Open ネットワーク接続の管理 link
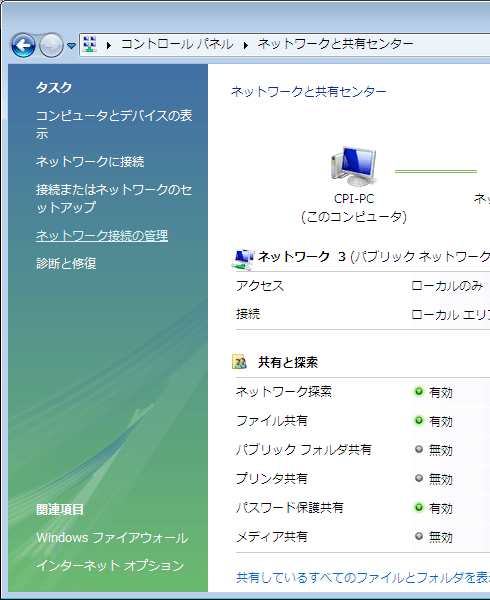 pos(102,235)
